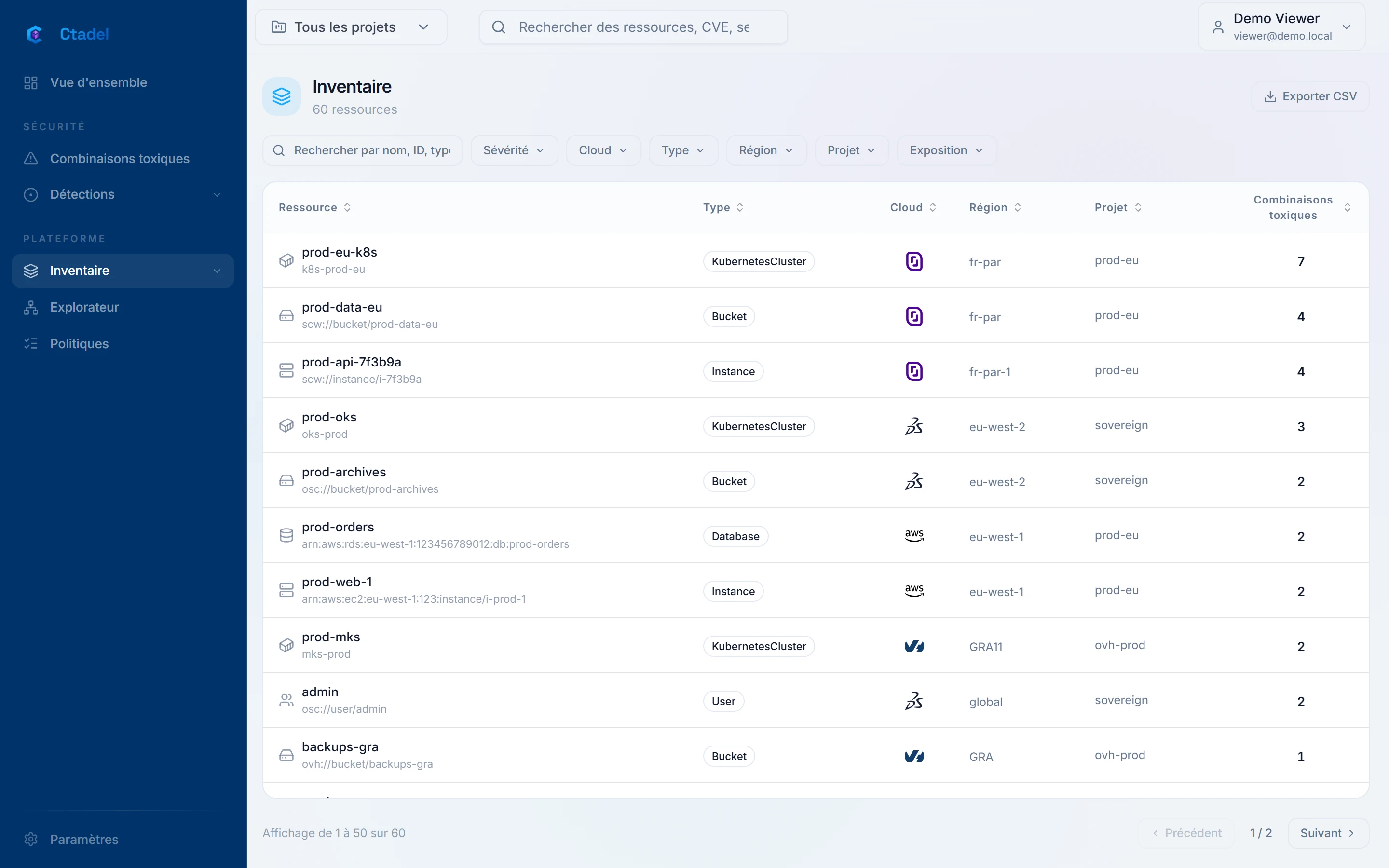
Task: Click the Kubernetes cube icon beside prod-eu-k8s
Action: pos(286,260)
